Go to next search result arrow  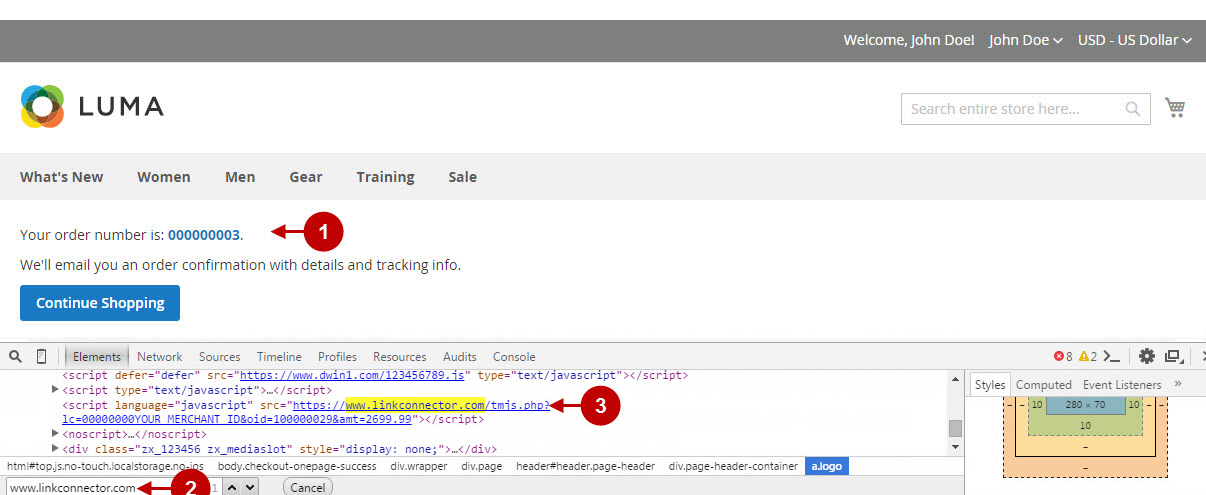(x=249, y=487)
